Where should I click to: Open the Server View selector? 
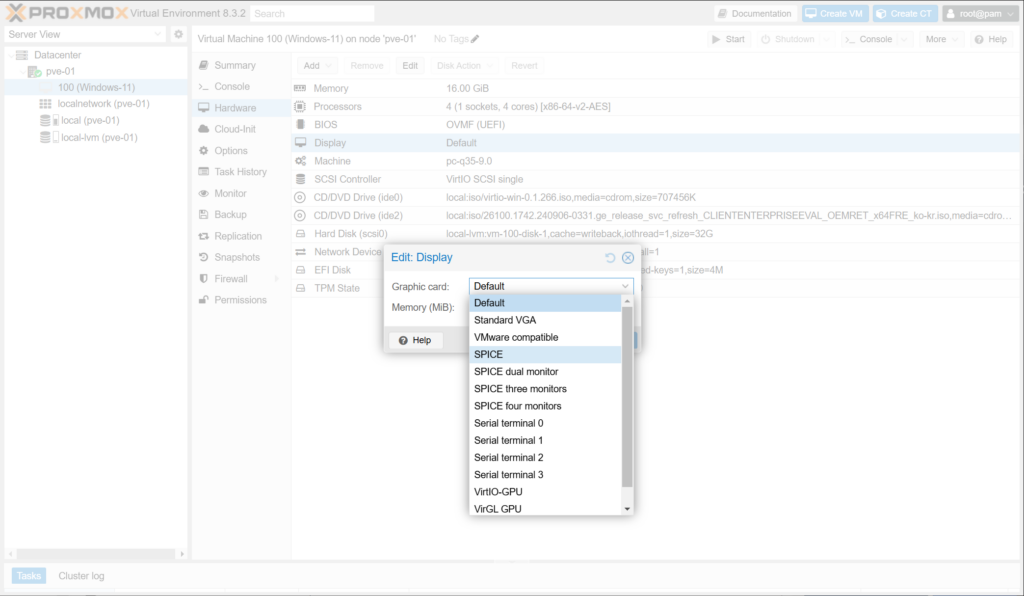coord(84,34)
